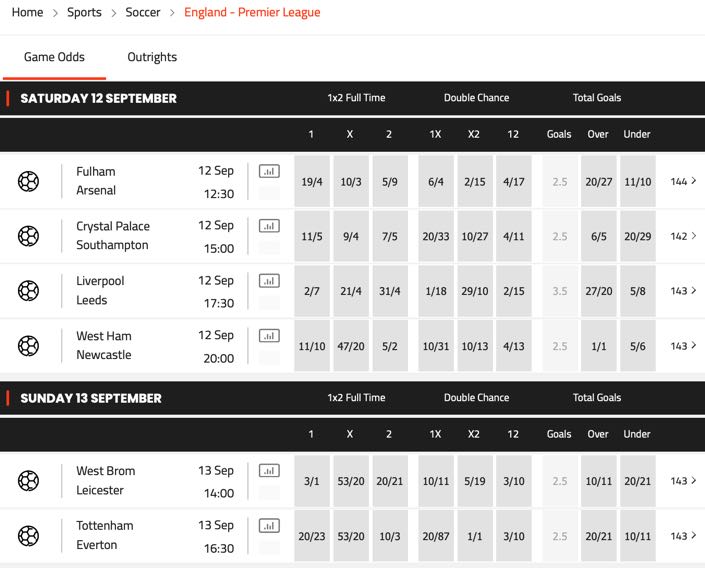Click the Tottenham team name
The width and height of the screenshot is (705, 568).
(x=105, y=525)
